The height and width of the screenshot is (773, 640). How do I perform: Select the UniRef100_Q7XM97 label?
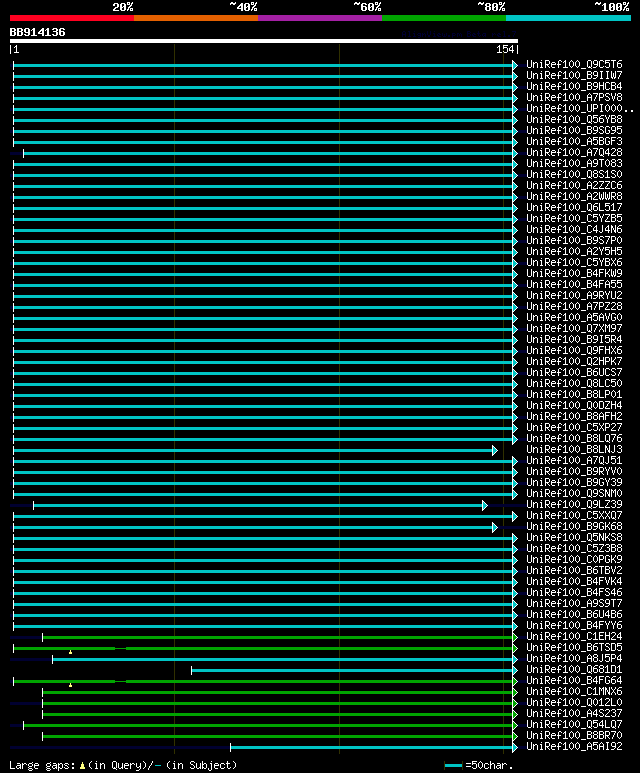tap(574, 328)
